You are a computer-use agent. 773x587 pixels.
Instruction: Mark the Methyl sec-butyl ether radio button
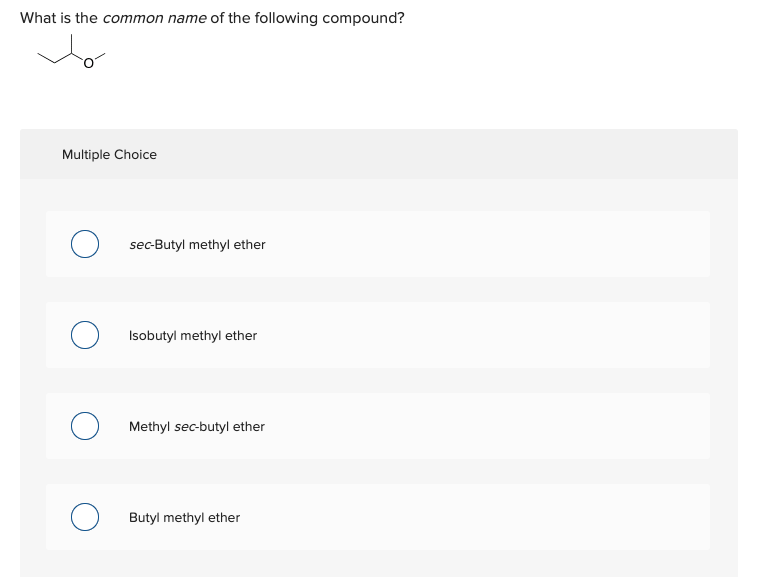pos(85,427)
